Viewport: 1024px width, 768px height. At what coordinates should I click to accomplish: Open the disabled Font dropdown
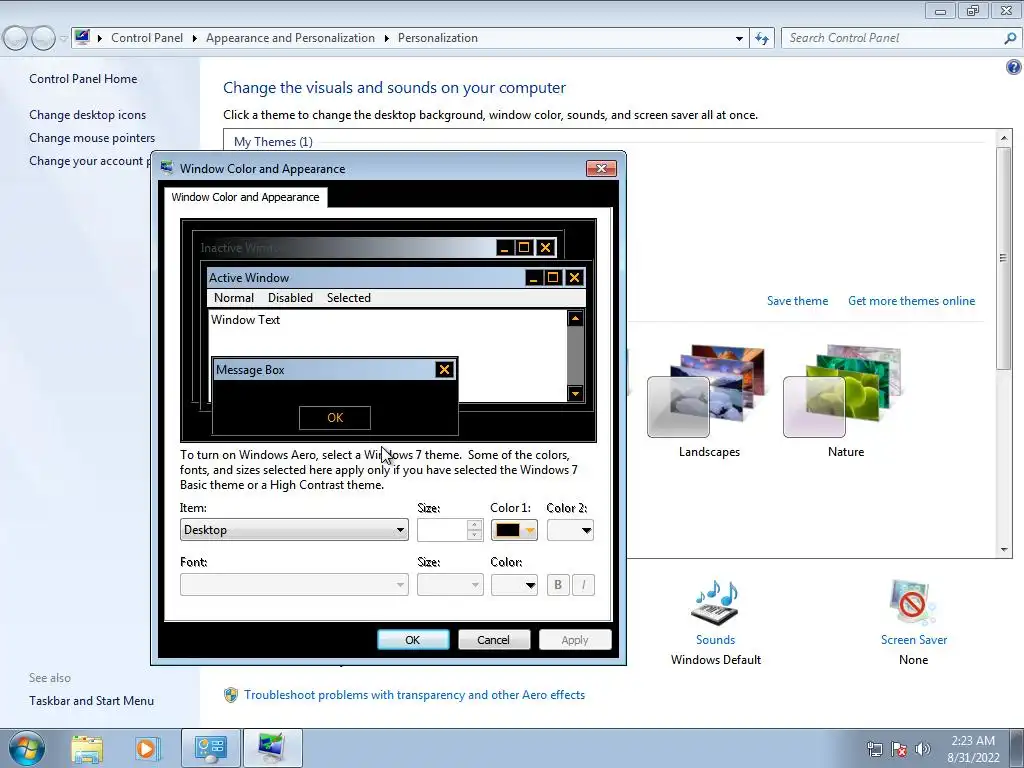(294, 584)
